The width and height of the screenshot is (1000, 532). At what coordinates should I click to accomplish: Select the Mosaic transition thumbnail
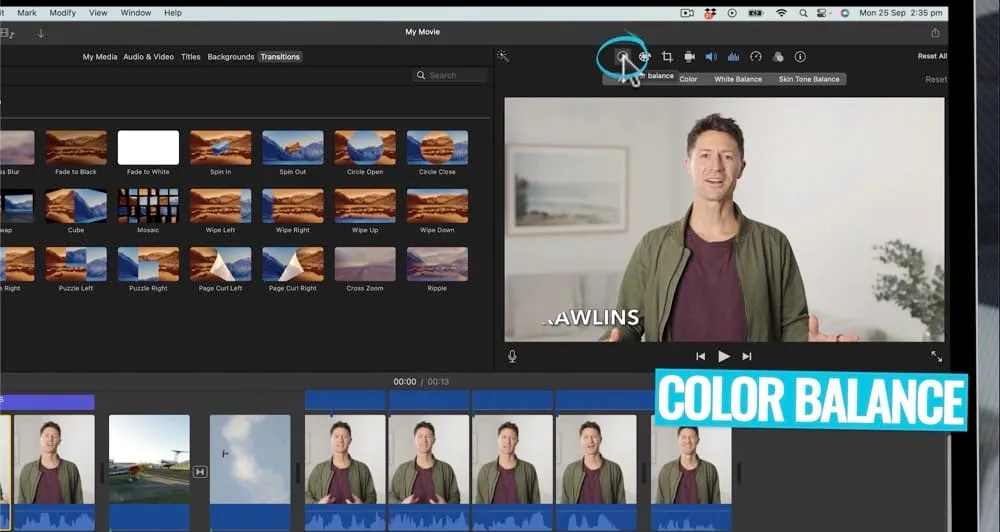[148, 206]
